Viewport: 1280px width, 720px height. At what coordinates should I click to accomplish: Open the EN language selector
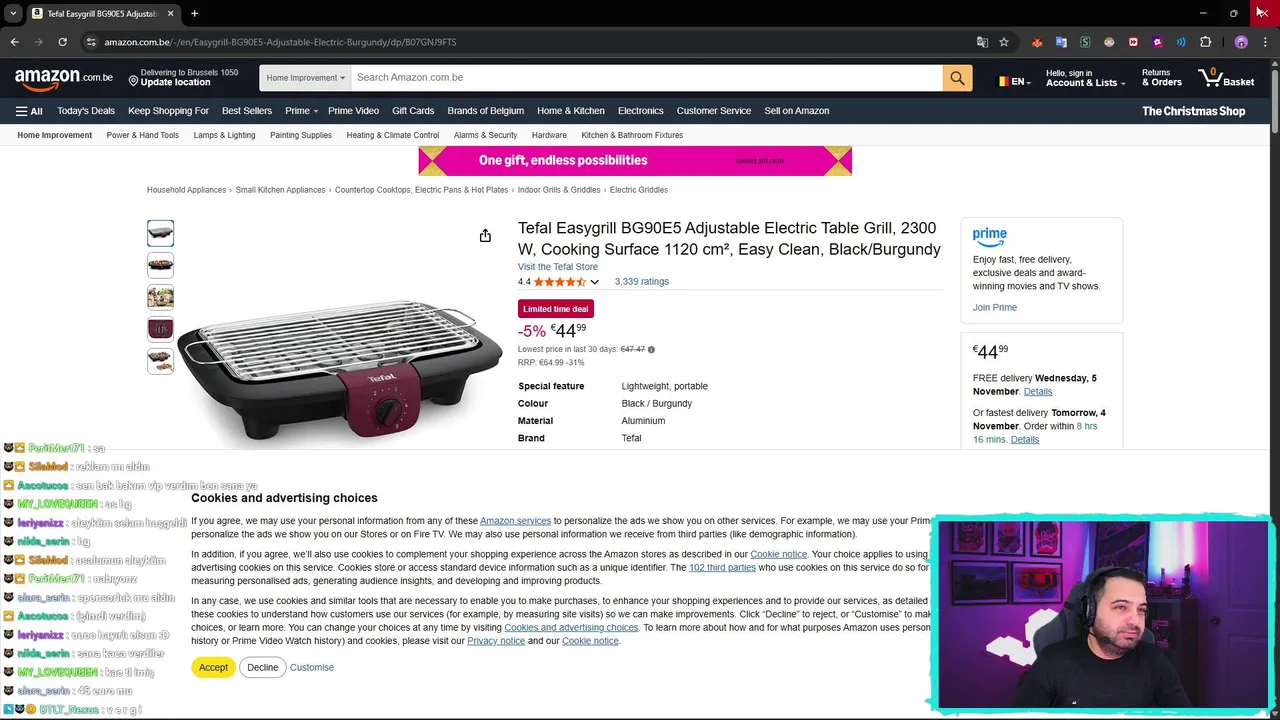[1013, 81]
